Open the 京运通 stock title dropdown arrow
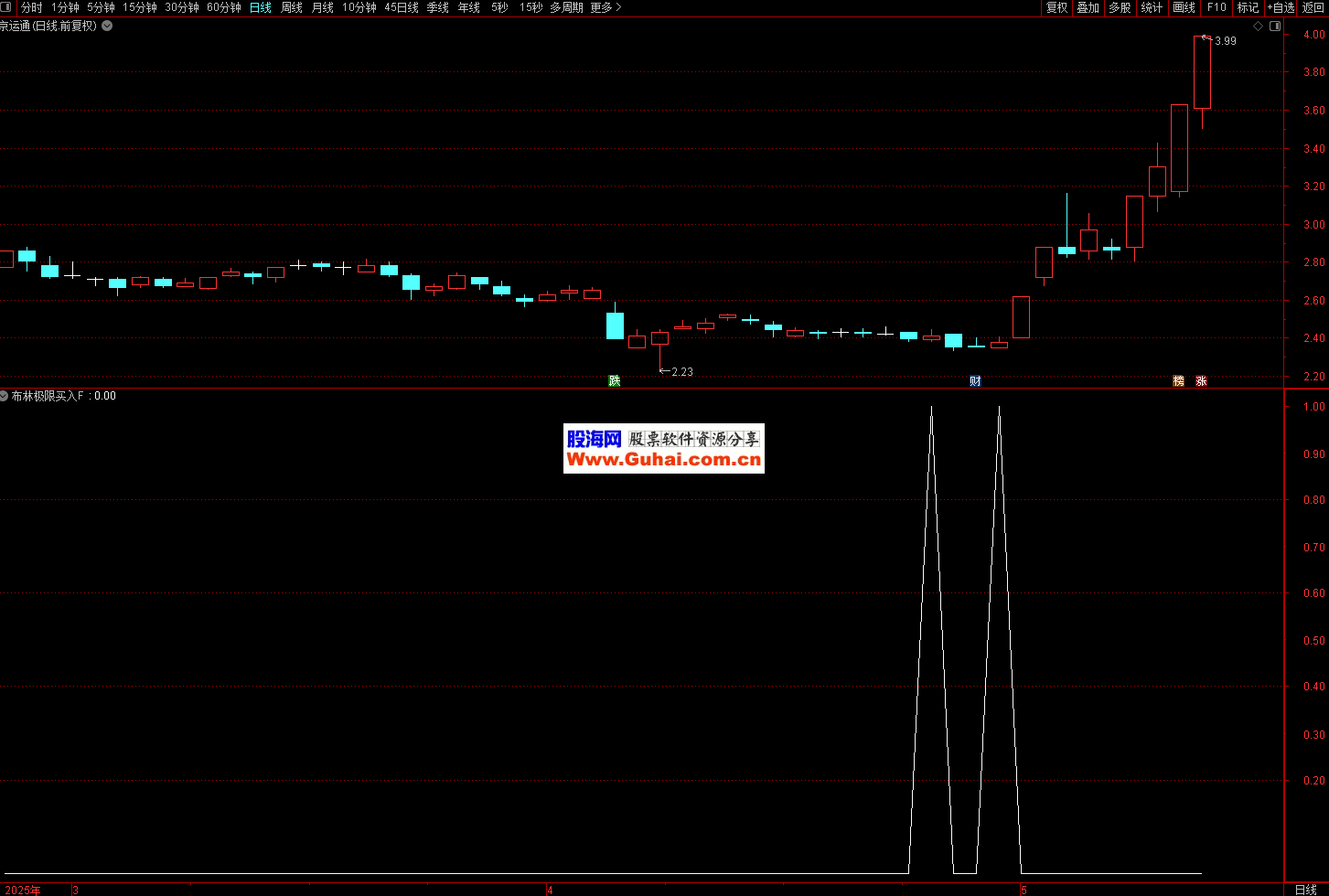 click(x=107, y=26)
